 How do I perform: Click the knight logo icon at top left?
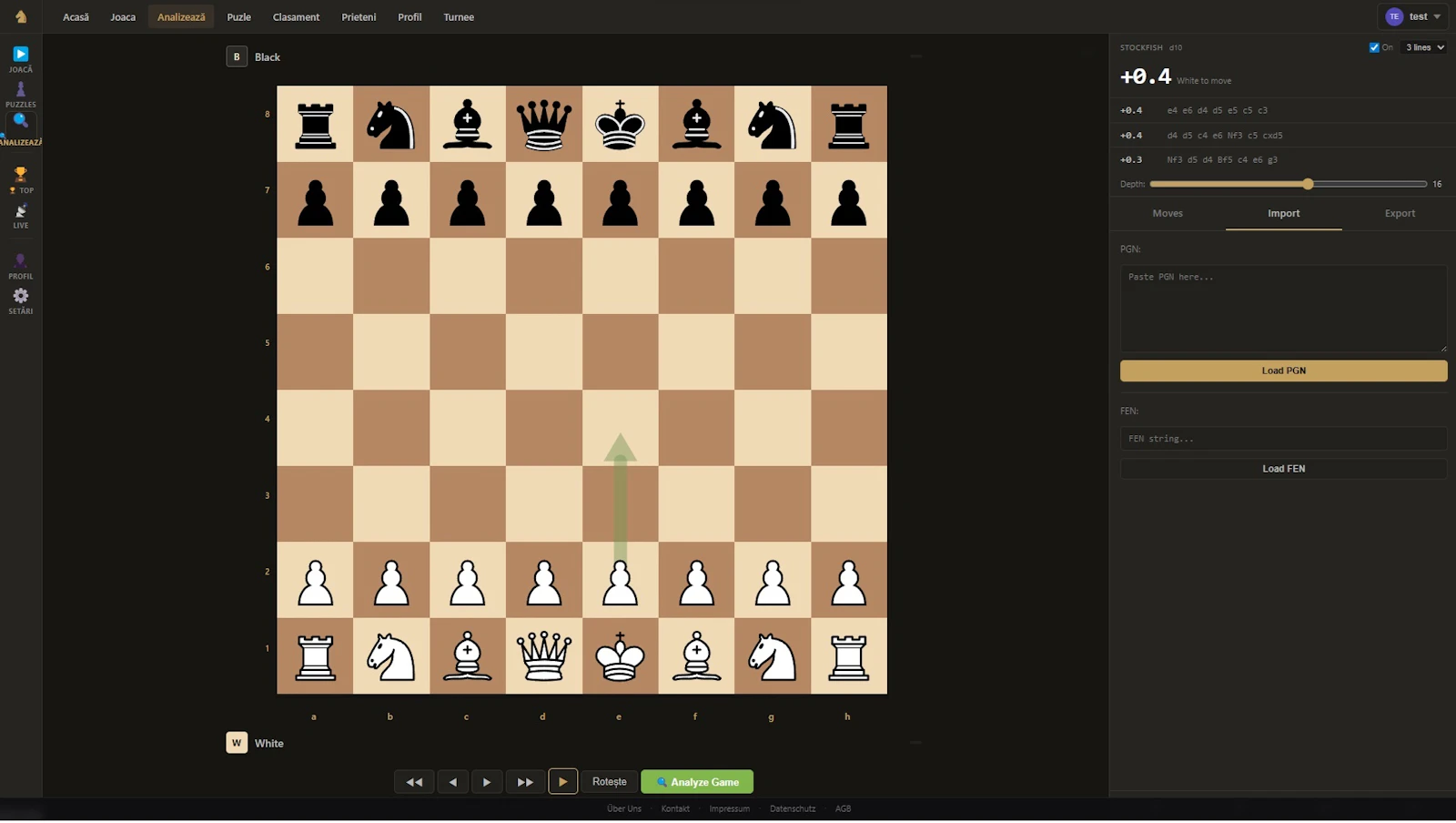point(21,16)
